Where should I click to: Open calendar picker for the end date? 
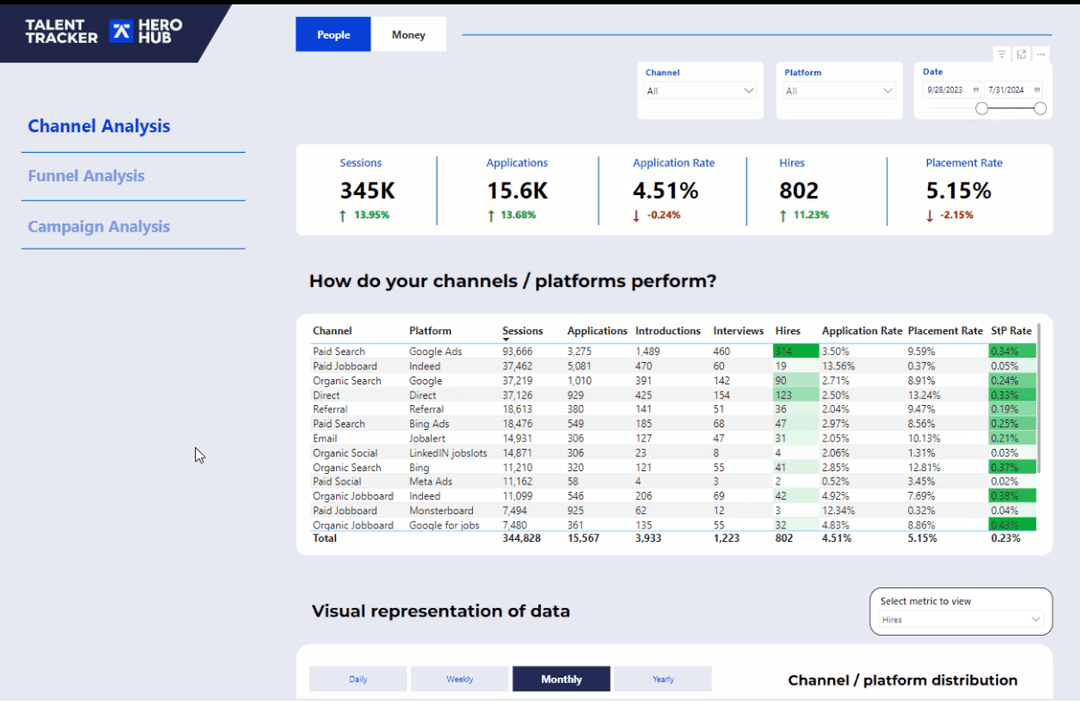point(1036,90)
